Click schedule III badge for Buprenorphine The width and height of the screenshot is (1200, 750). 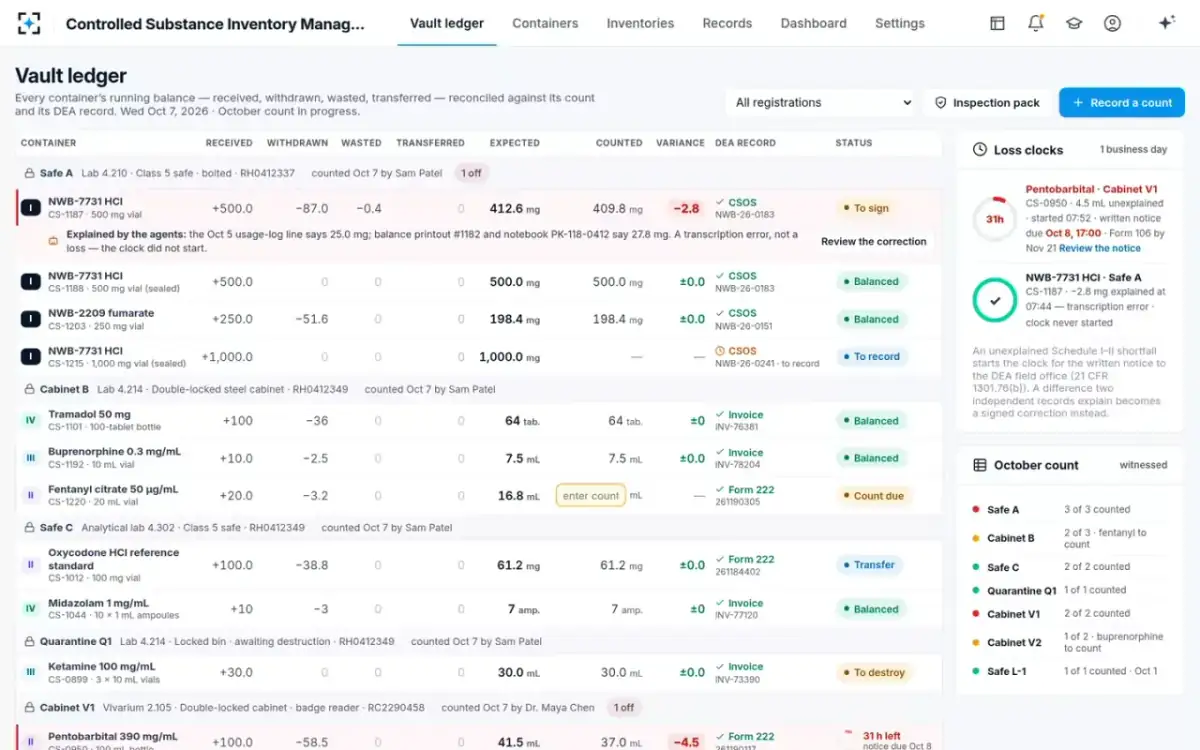(x=31, y=458)
